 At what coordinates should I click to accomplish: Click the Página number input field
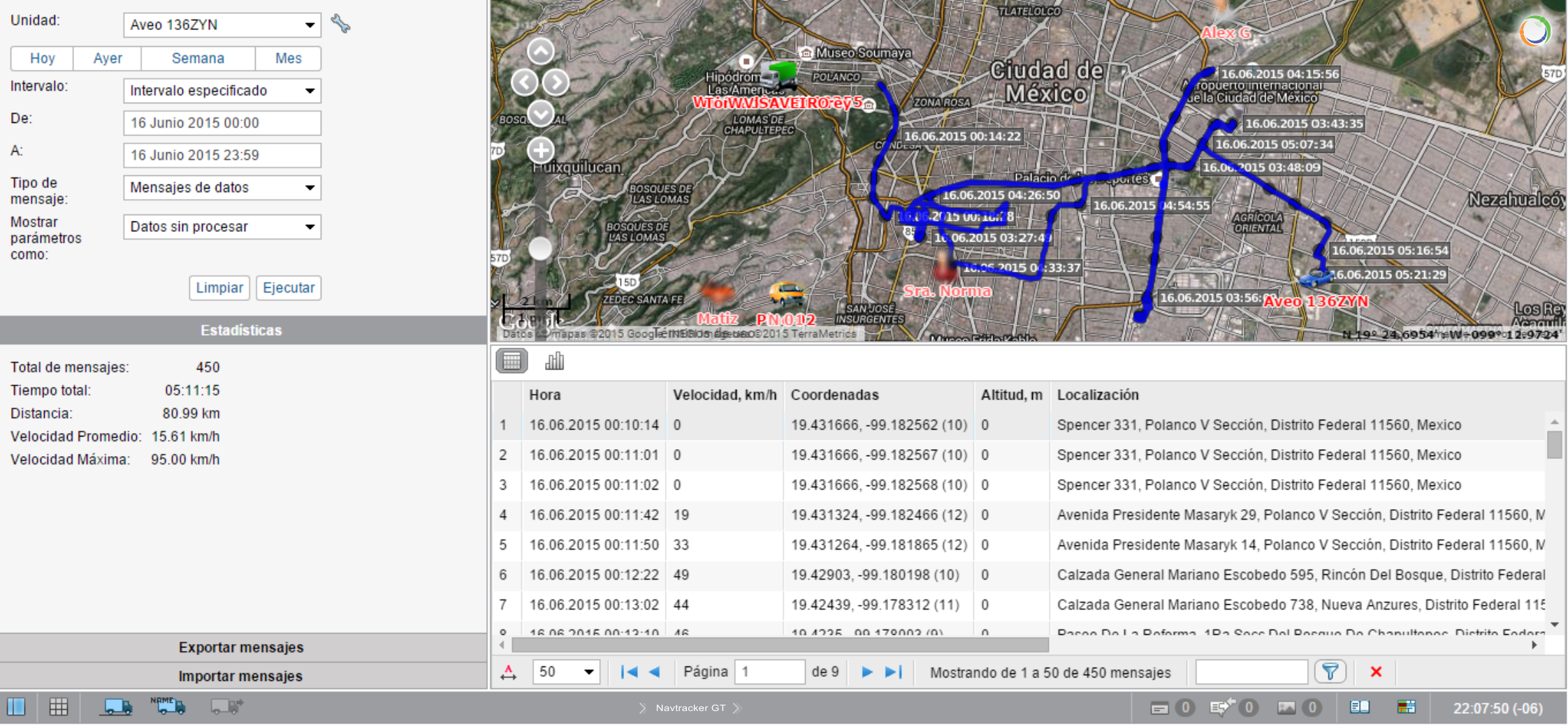[769, 672]
